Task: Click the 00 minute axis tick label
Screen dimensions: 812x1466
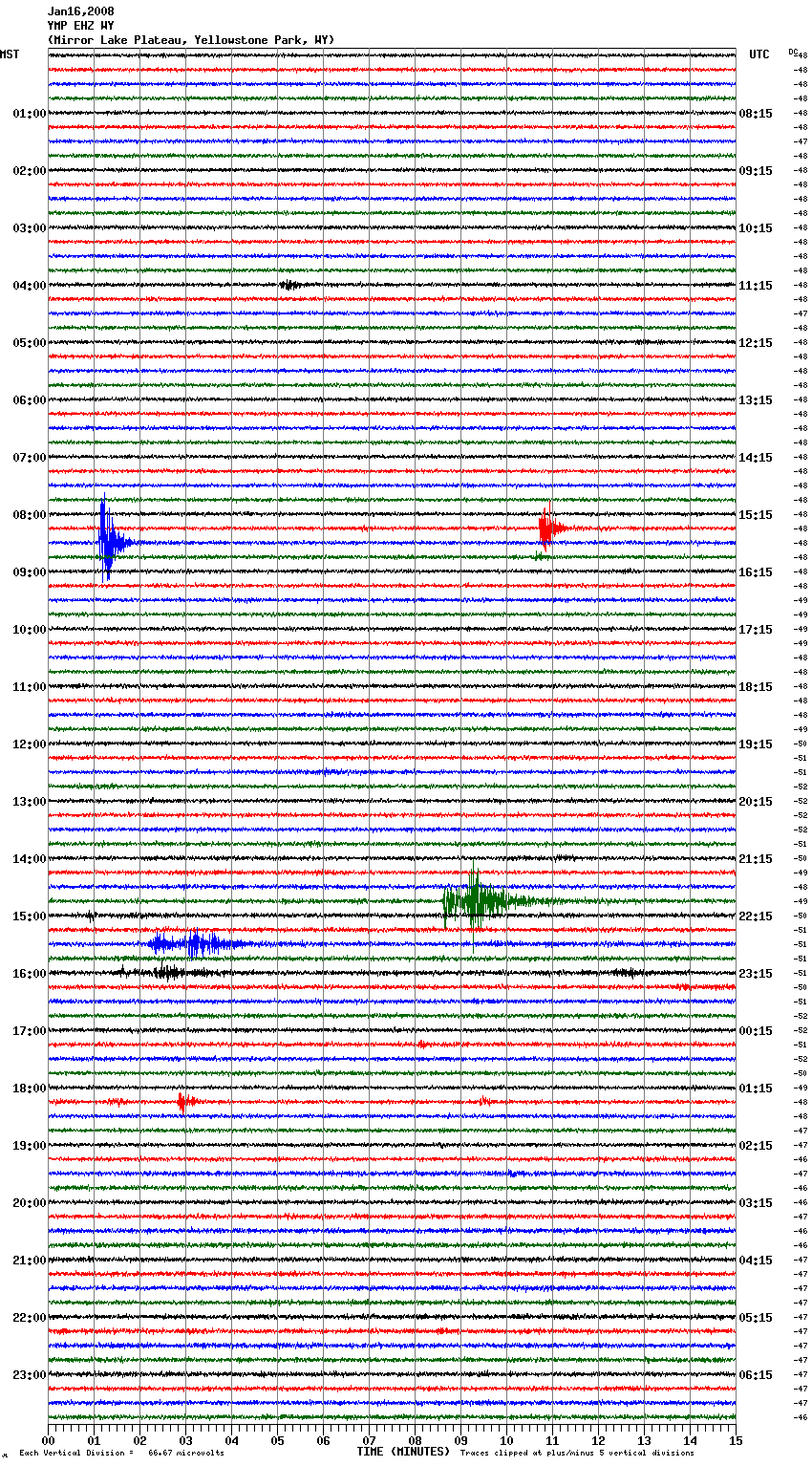Action: coord(48,1440)
